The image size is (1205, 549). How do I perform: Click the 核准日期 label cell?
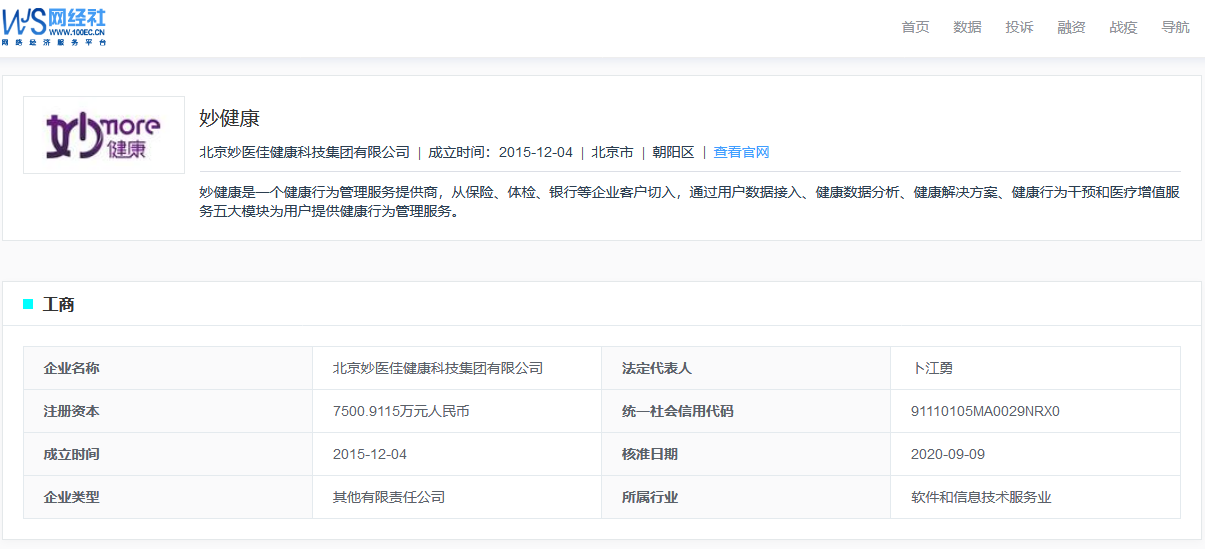click(746, 454)
